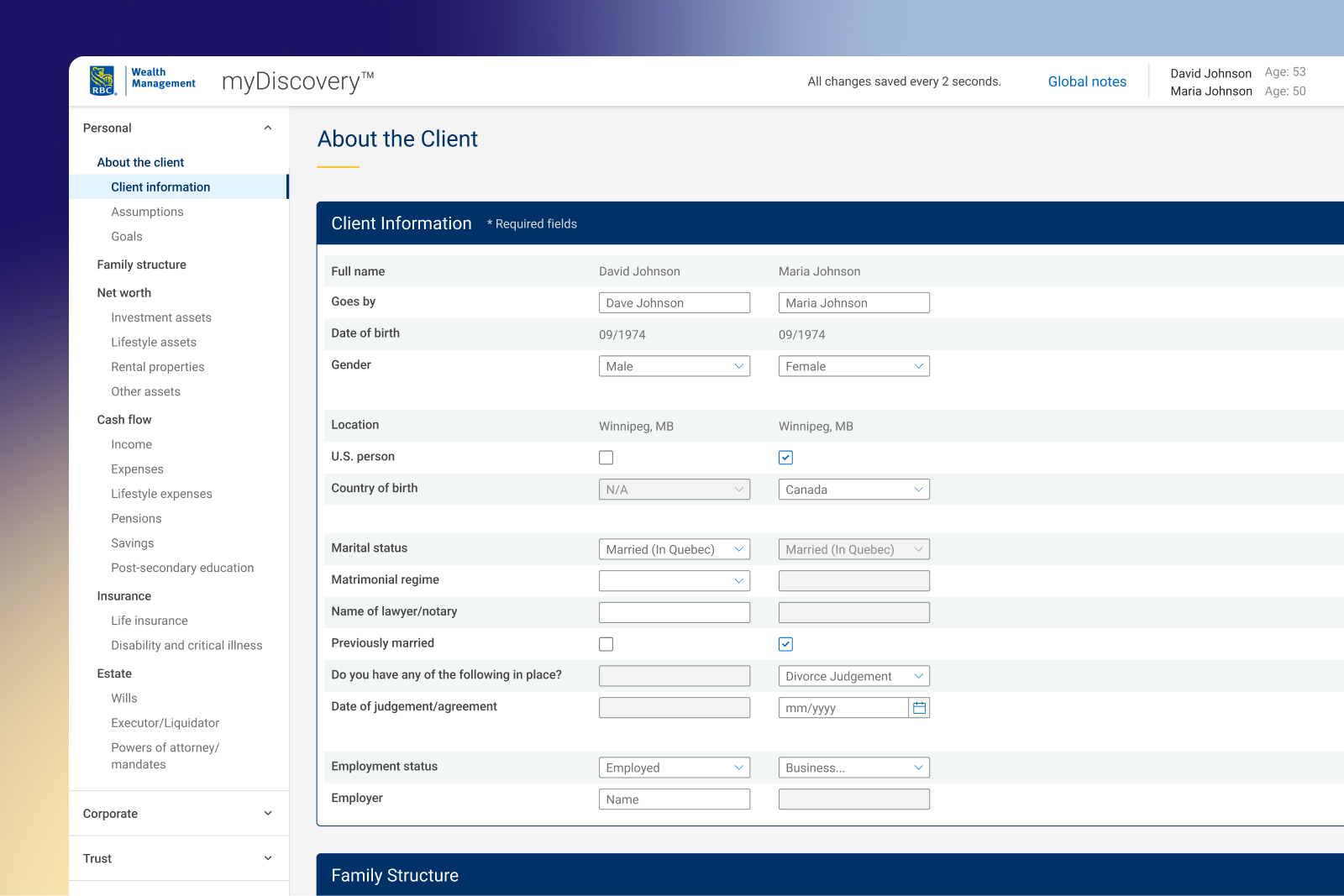Click the Employer Name input field
Viewport: 1344px width, 896px height.
(675, 799)
